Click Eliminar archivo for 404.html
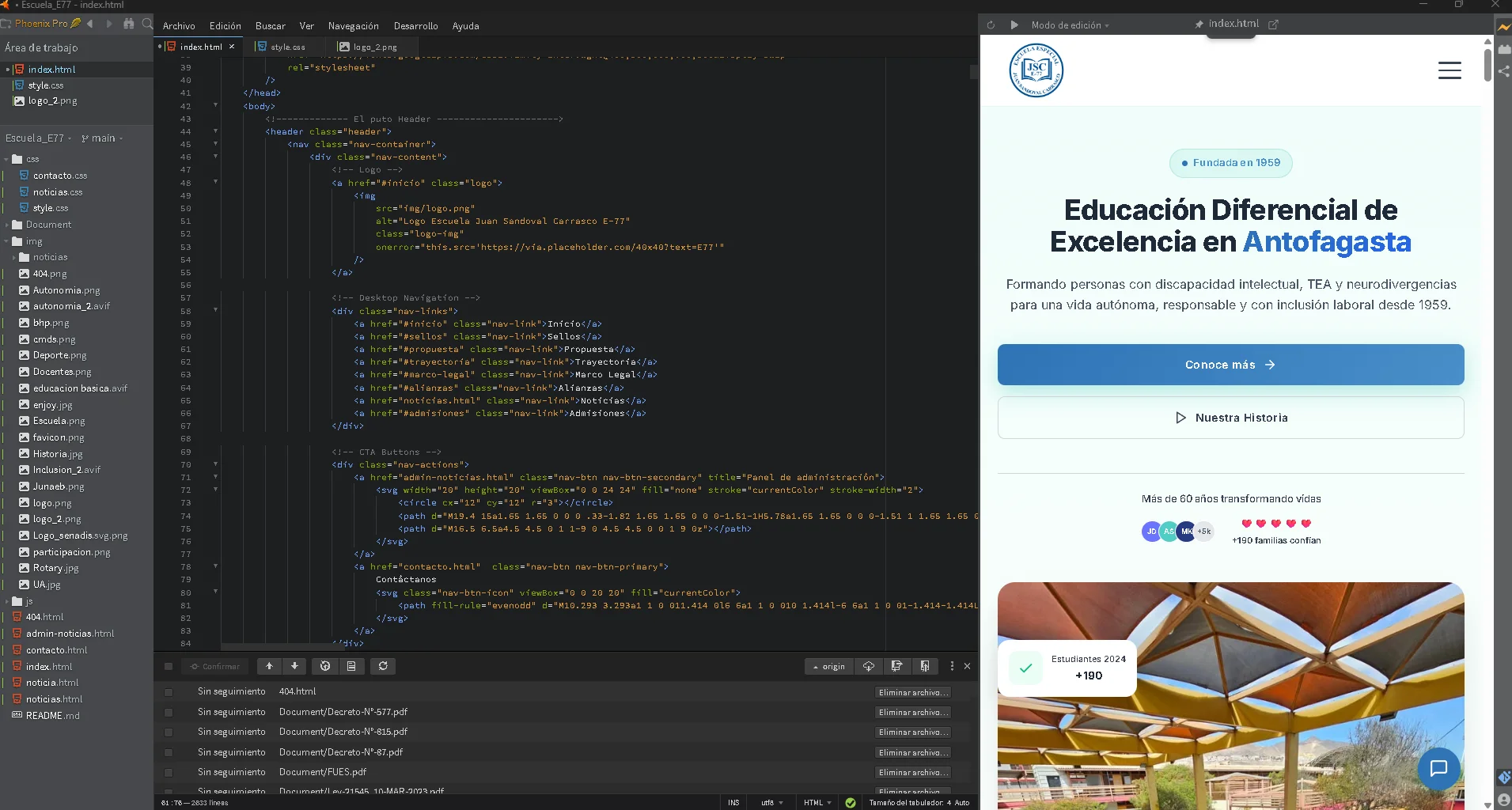 coord(912,691)
